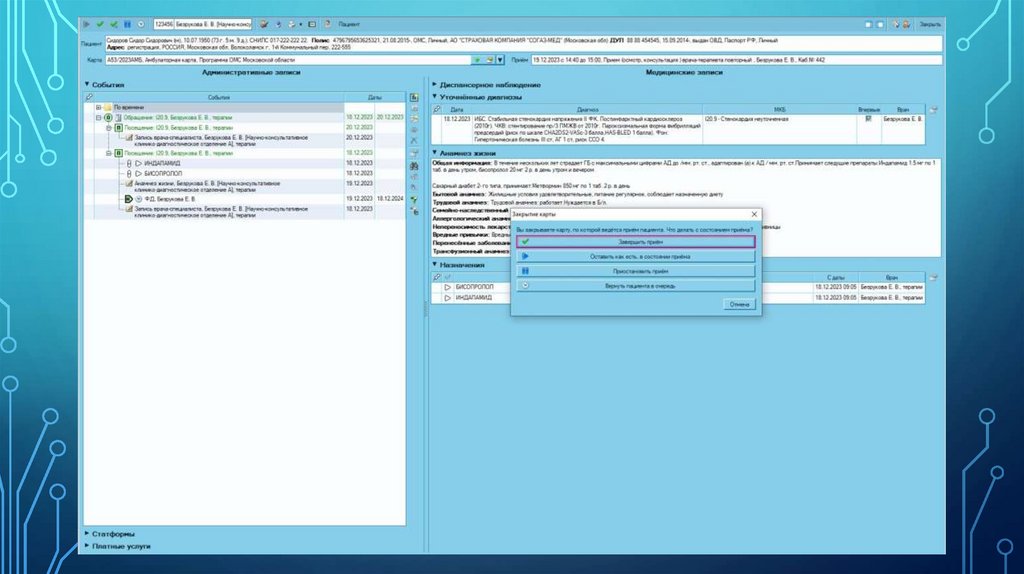Choose Вернуть пациента в очередь option

pos(635,285)
